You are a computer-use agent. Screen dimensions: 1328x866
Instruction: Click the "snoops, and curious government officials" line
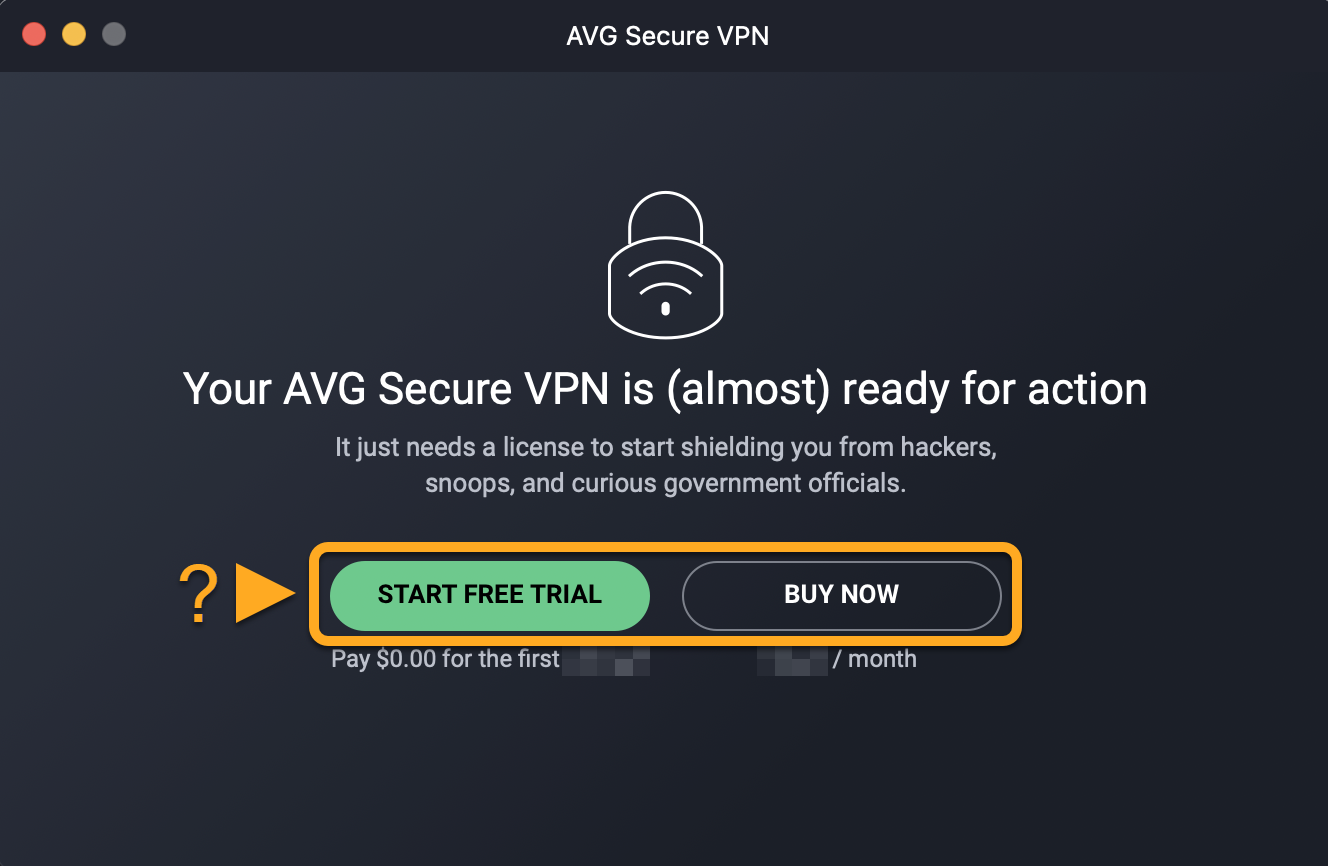tap(665, 483)
